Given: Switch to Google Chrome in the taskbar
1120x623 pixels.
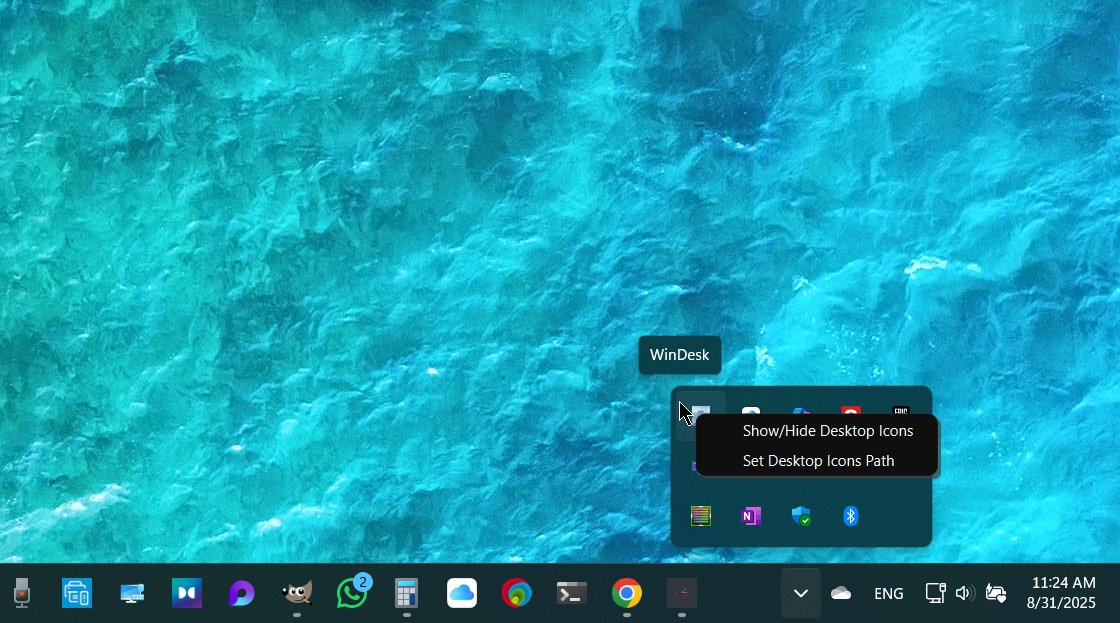Looking at the screenshot, I should click(x=626, y=593).
